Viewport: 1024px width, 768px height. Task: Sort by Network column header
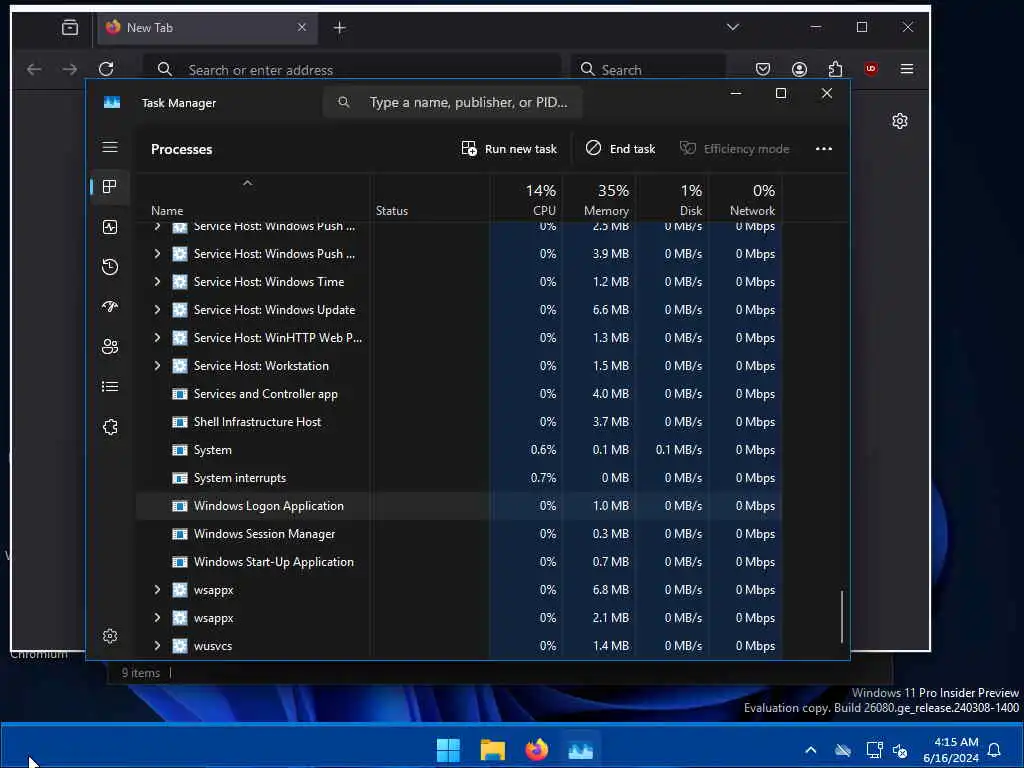point(745,199)
